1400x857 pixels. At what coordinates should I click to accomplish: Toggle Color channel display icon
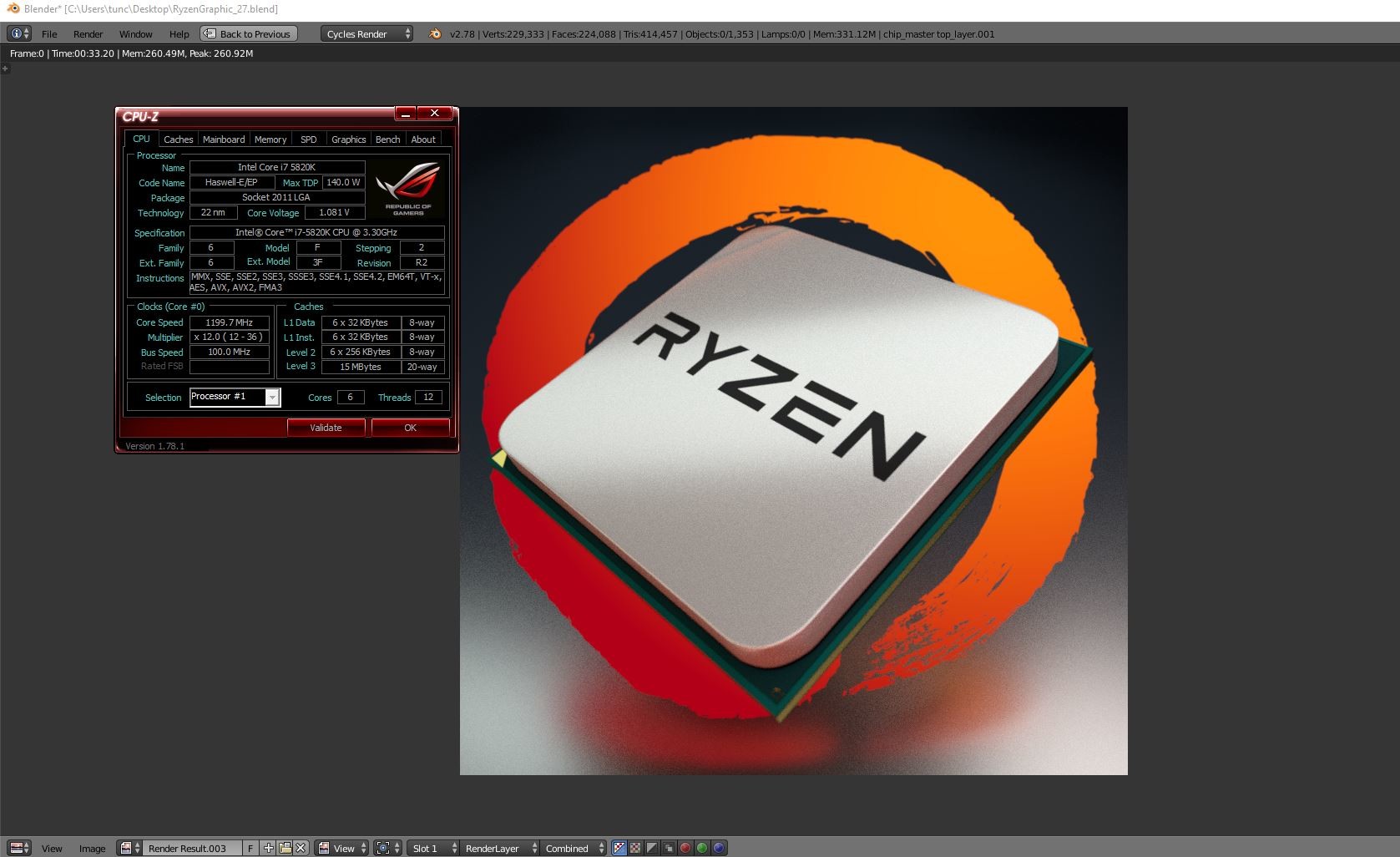(636, 848)
